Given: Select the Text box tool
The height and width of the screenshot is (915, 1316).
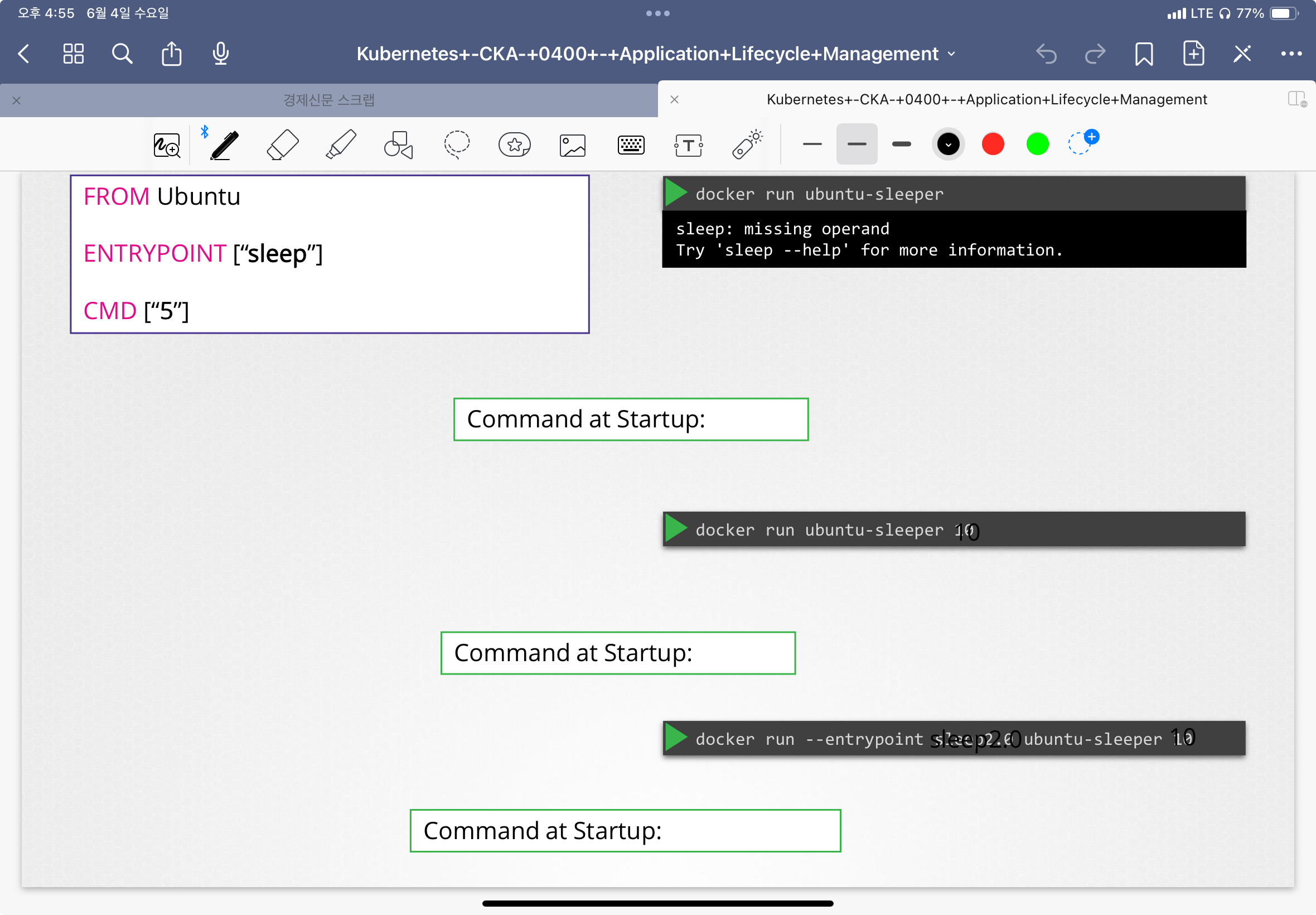Looking at the screenshot, I should pos(689,145).
